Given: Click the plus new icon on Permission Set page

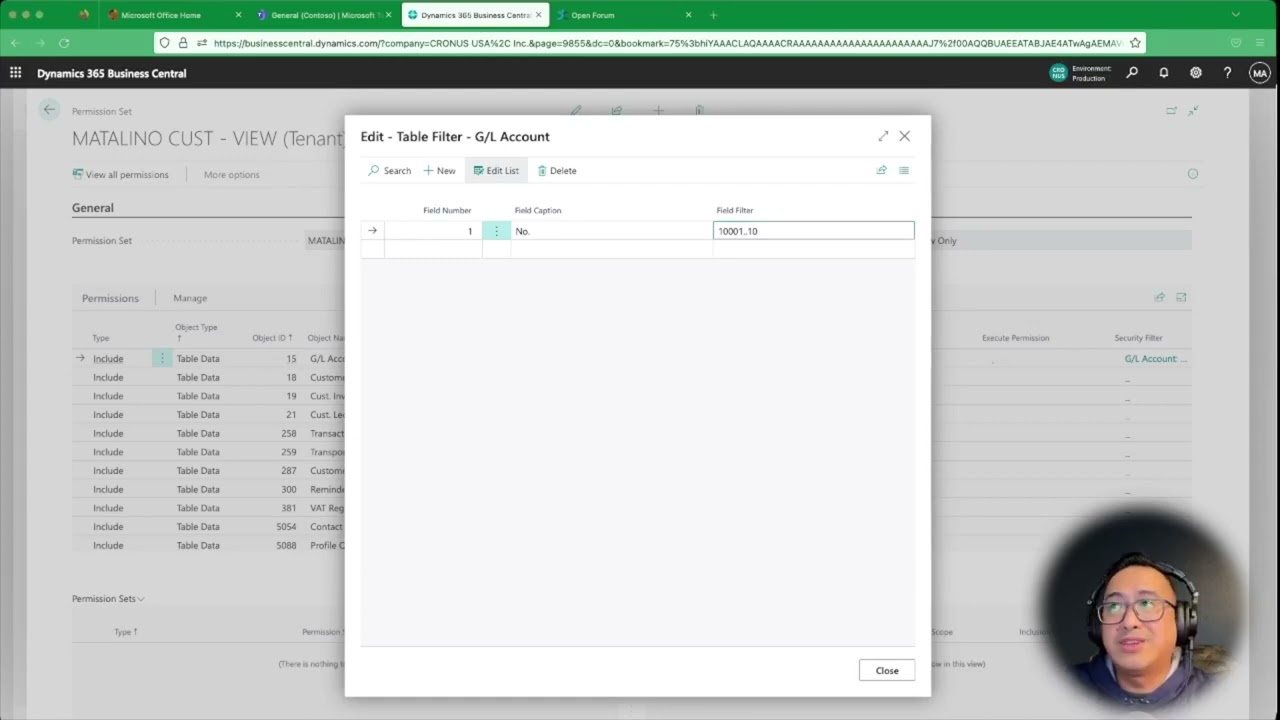Looking at the screenshot, I should coord(658,110).
